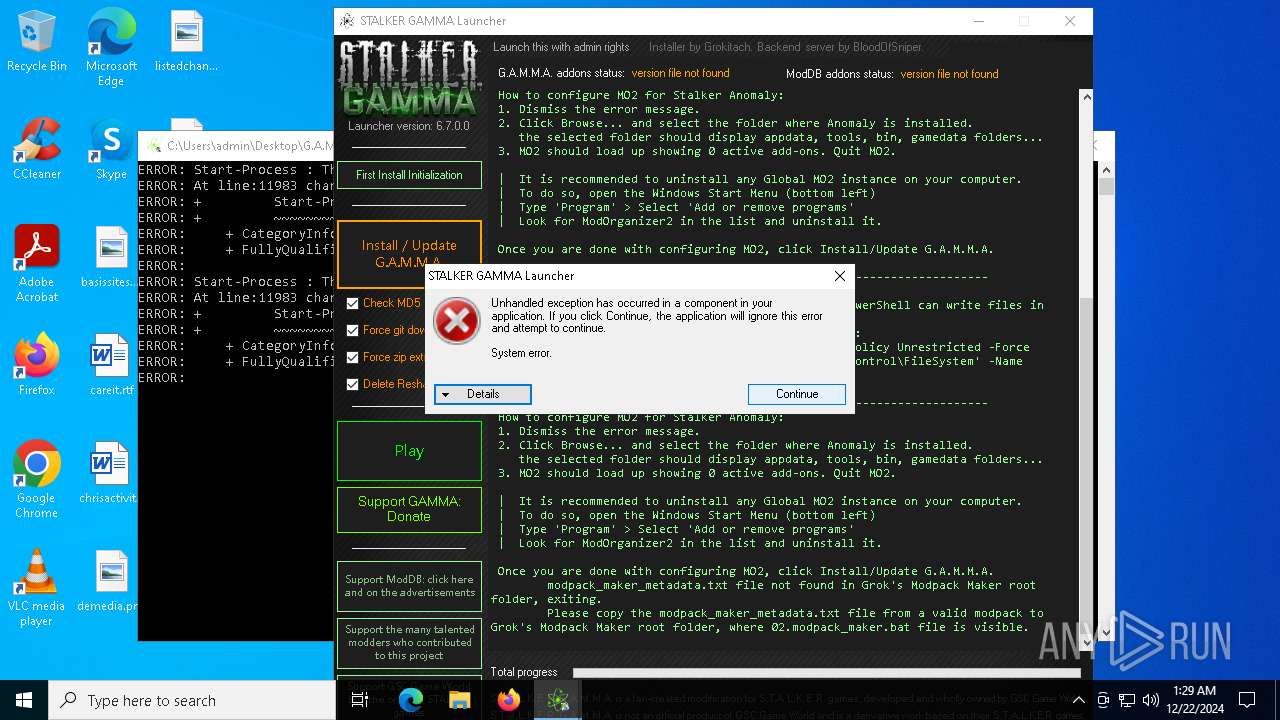Open Edge from the taskbar
Image resolution: width=1280 pixels, height=720 pixels.
click(x=411, y=700)
